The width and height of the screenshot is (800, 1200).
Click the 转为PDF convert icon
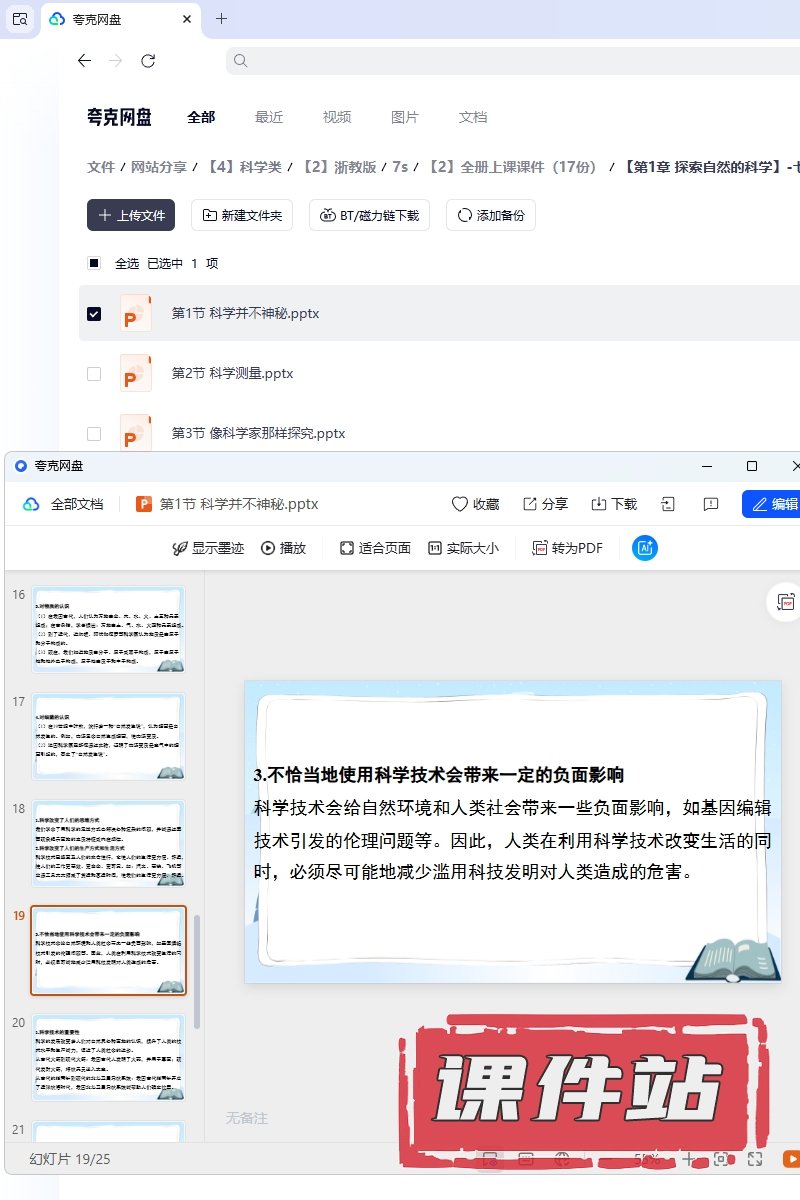click(x=540, y=548)
